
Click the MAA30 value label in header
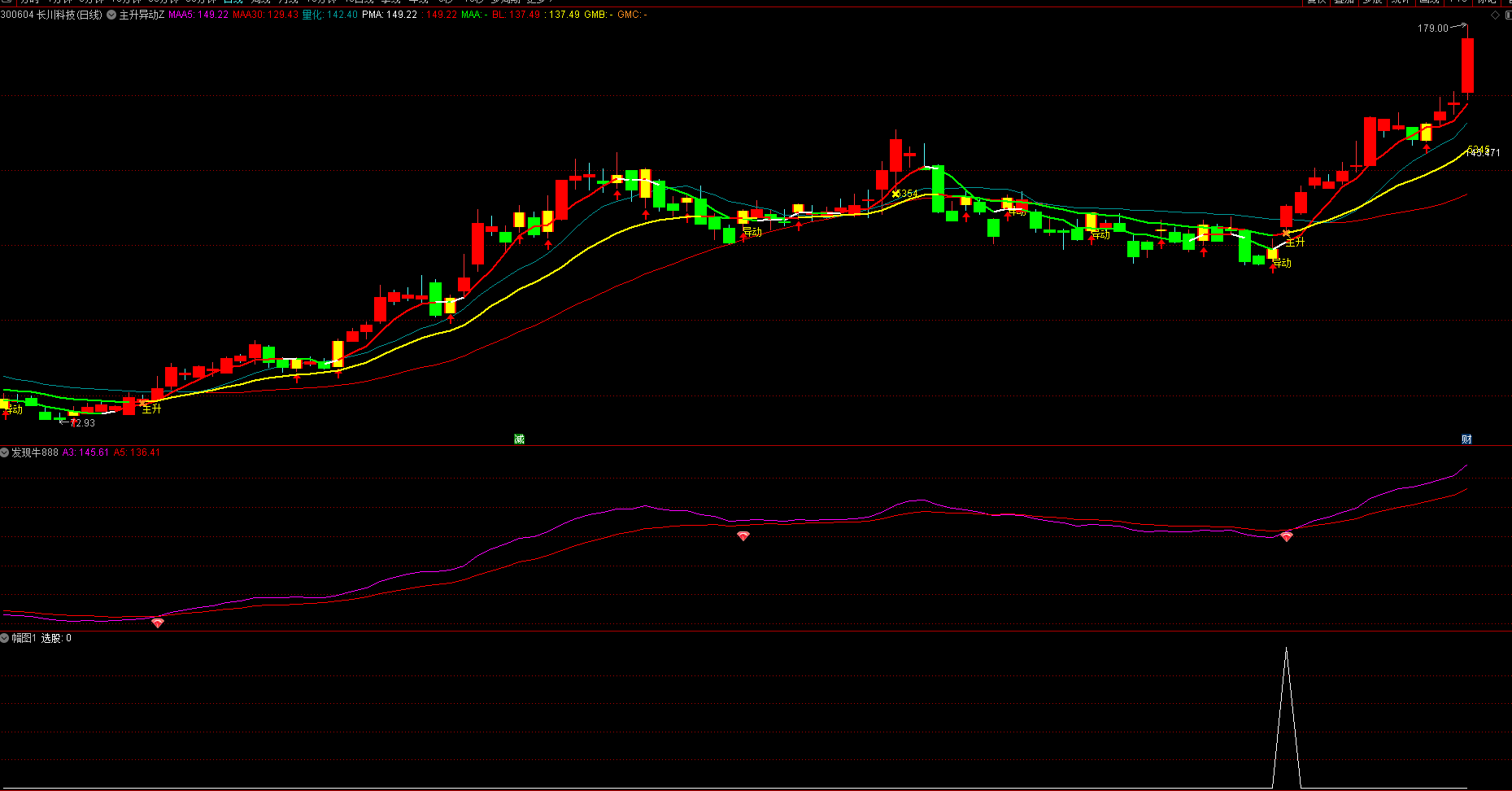tap(265, 15)
